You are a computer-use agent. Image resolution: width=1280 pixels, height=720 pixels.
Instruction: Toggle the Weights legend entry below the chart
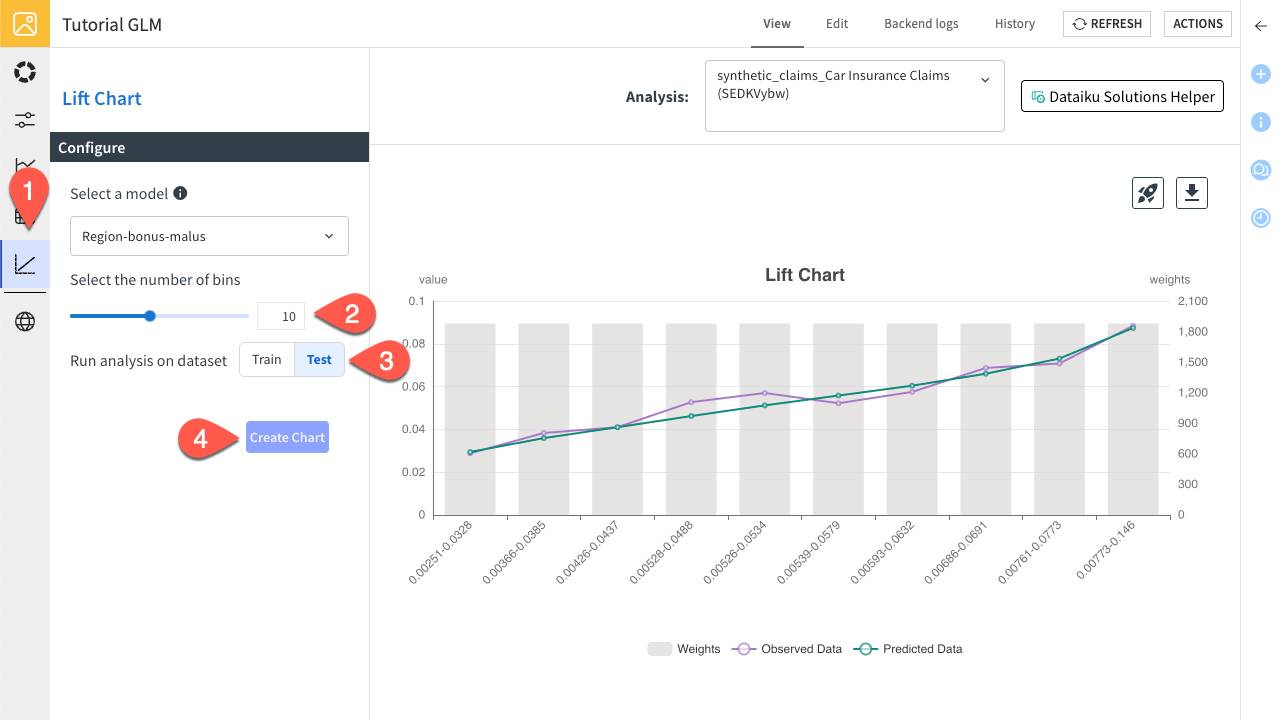684,648
